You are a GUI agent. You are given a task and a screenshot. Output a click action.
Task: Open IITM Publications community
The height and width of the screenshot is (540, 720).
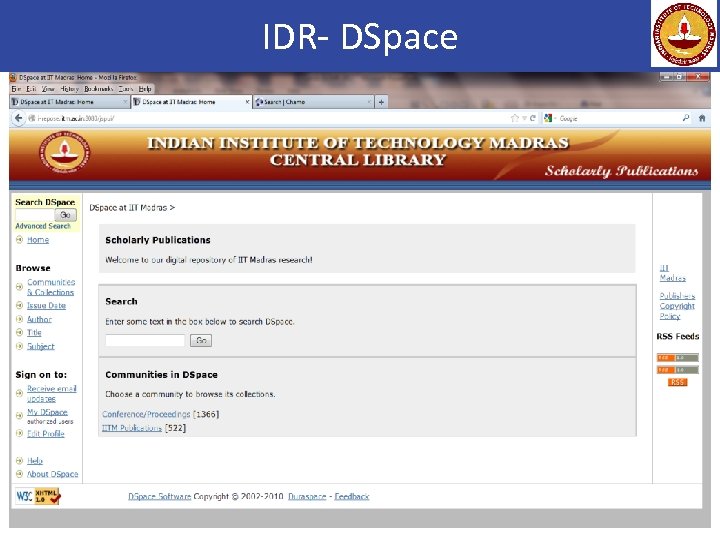pyautogui.click(x=132, y=428)
